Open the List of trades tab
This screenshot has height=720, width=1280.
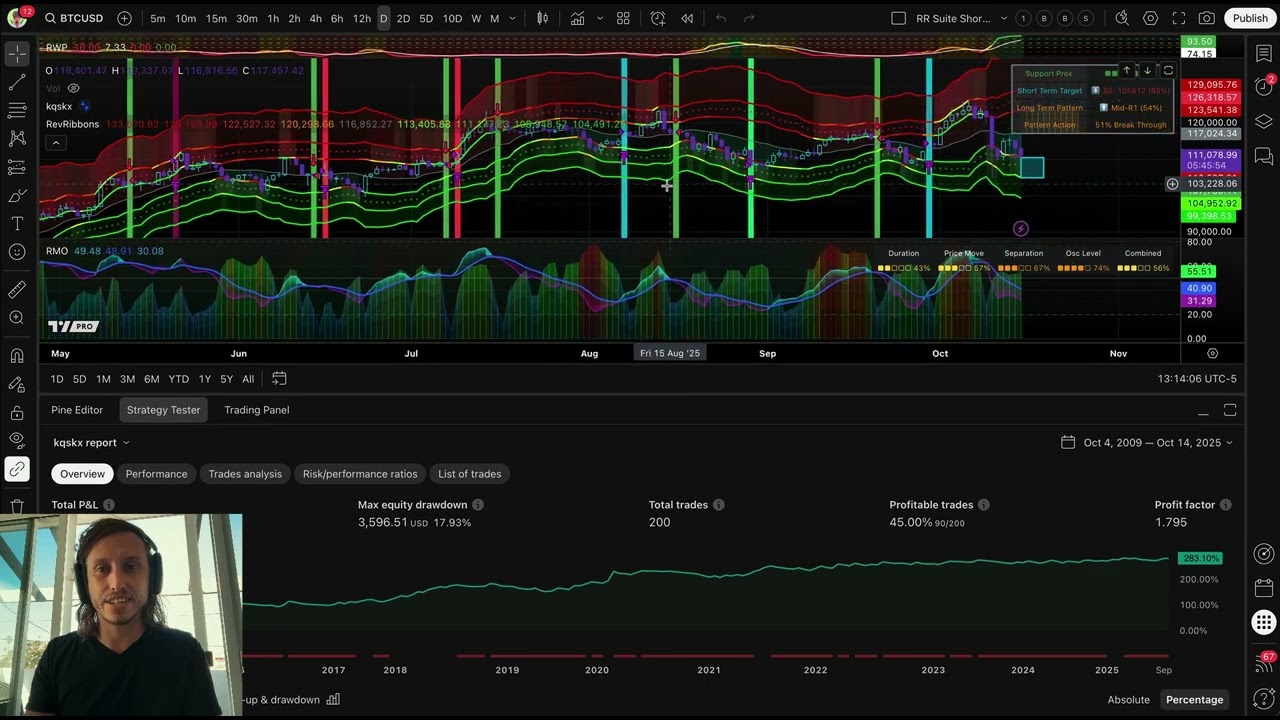click(470, 474)
